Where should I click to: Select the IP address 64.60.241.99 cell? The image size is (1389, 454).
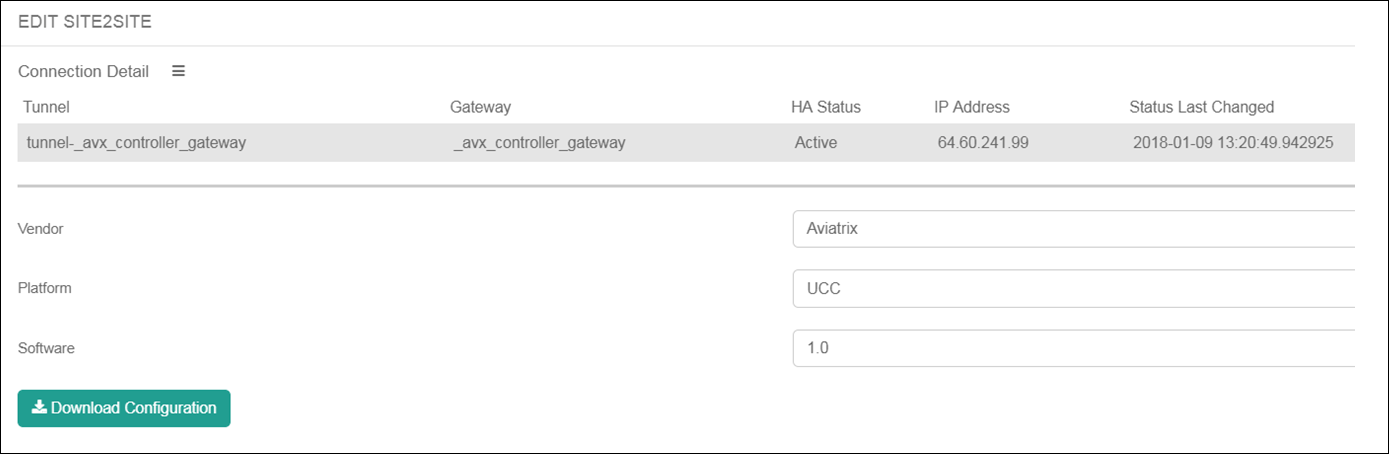pos(983,143)
